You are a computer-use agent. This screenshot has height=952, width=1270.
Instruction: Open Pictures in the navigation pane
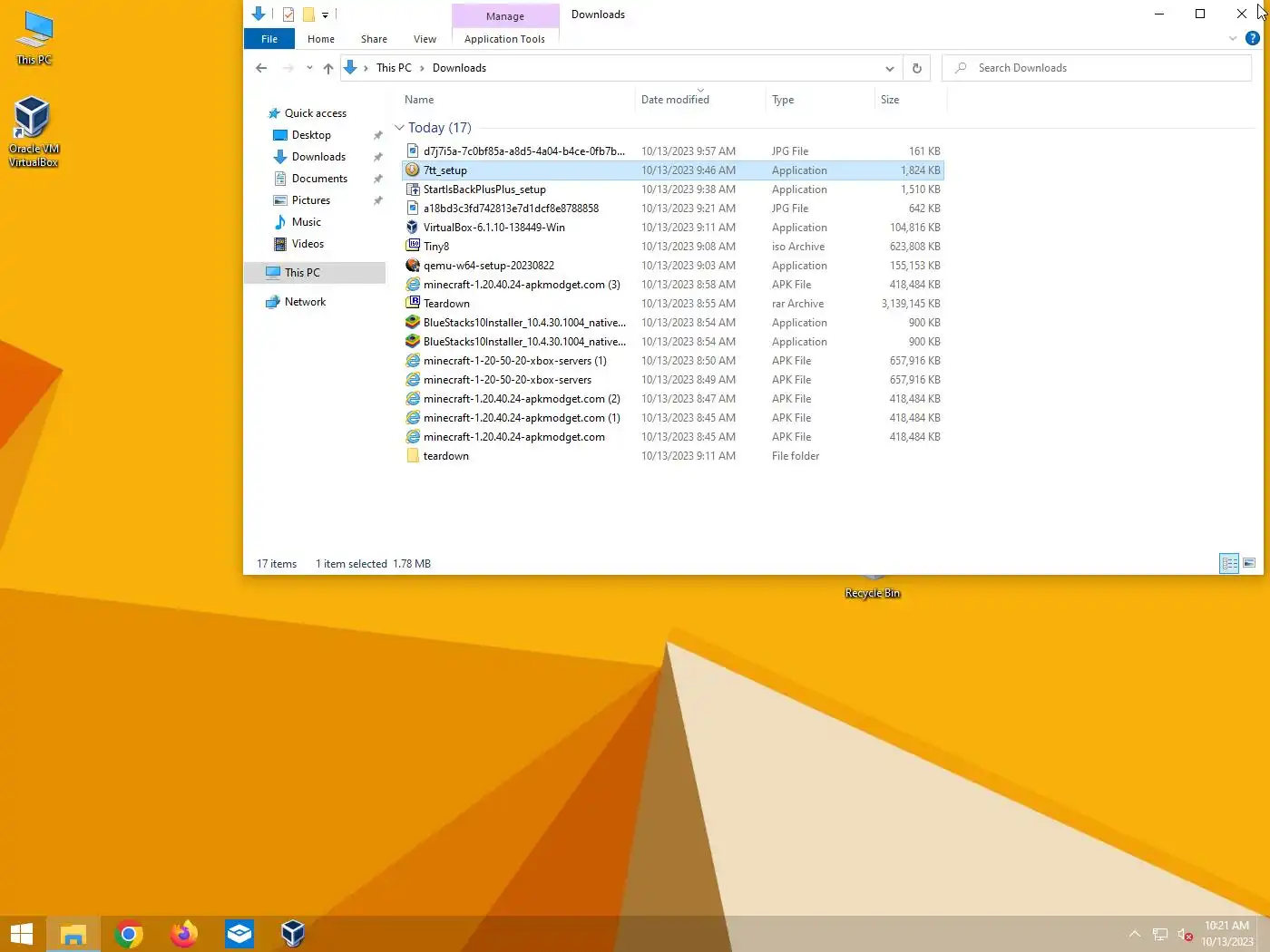(x=311, y=200)
